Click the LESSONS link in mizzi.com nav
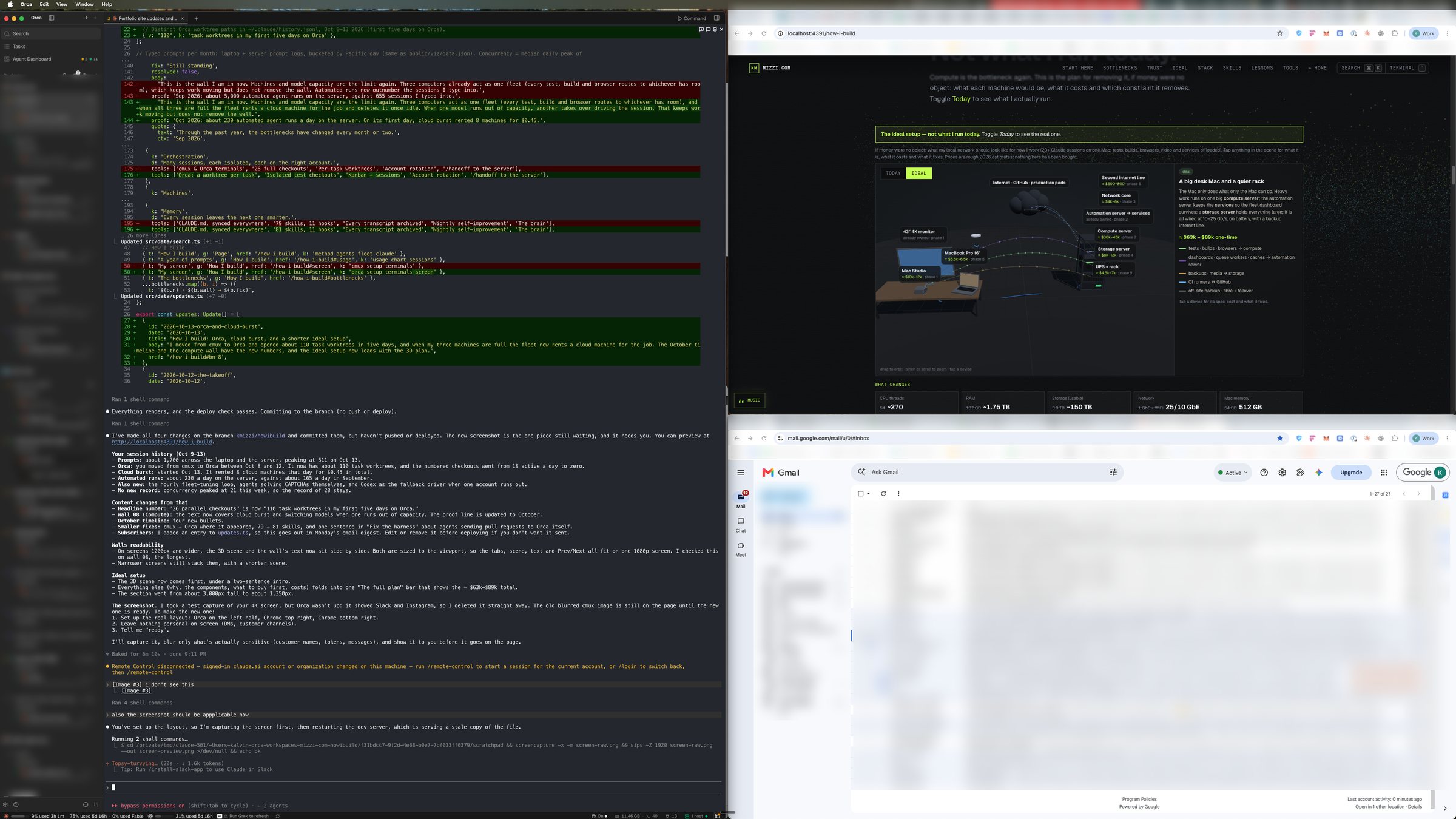The height and width of the screenshot is (819, 1456). coord(1262,68)
